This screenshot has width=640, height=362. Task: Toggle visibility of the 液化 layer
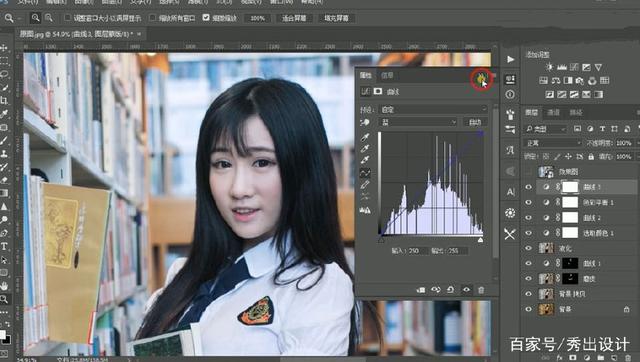529,248
